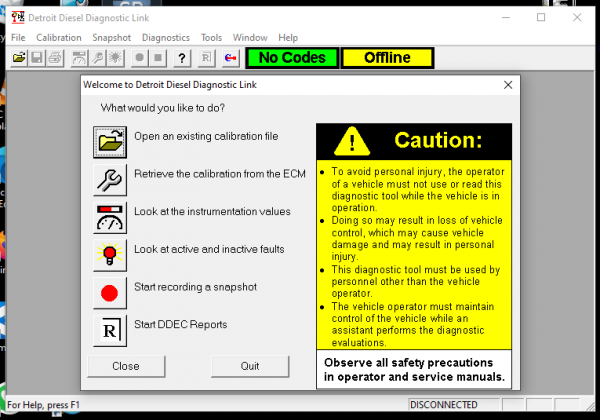Click the yellow Offline status indicator
The image size is (600, 420).
[387, 58]
